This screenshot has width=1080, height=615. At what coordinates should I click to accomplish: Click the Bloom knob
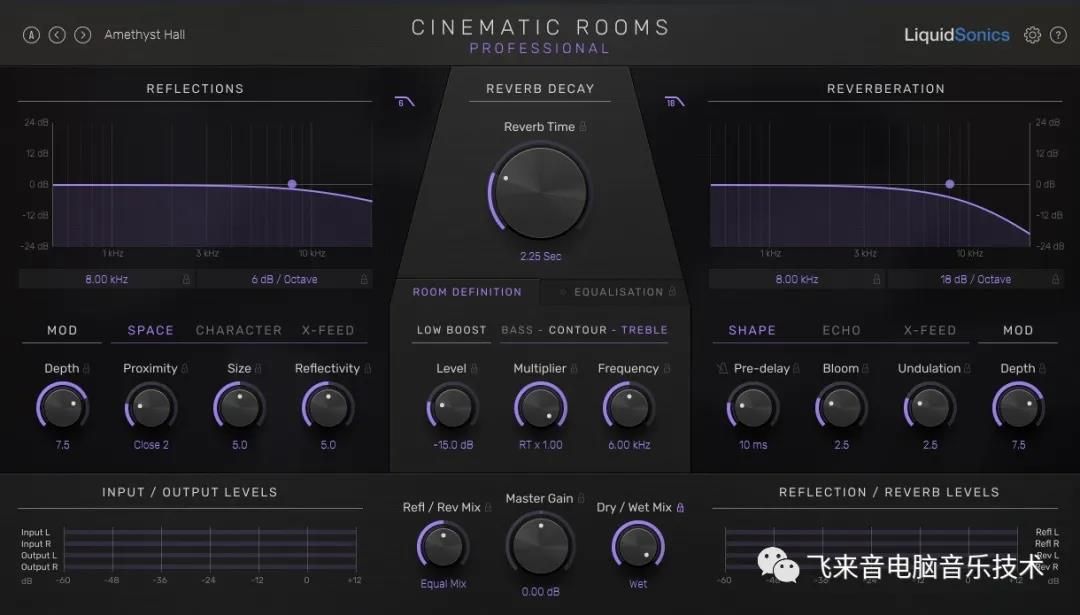click(x=841, y=408)
